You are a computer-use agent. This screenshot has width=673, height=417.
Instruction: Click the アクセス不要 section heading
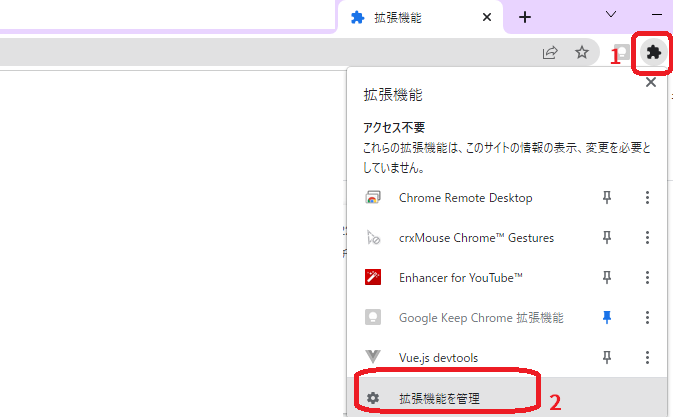pos(394,127)
